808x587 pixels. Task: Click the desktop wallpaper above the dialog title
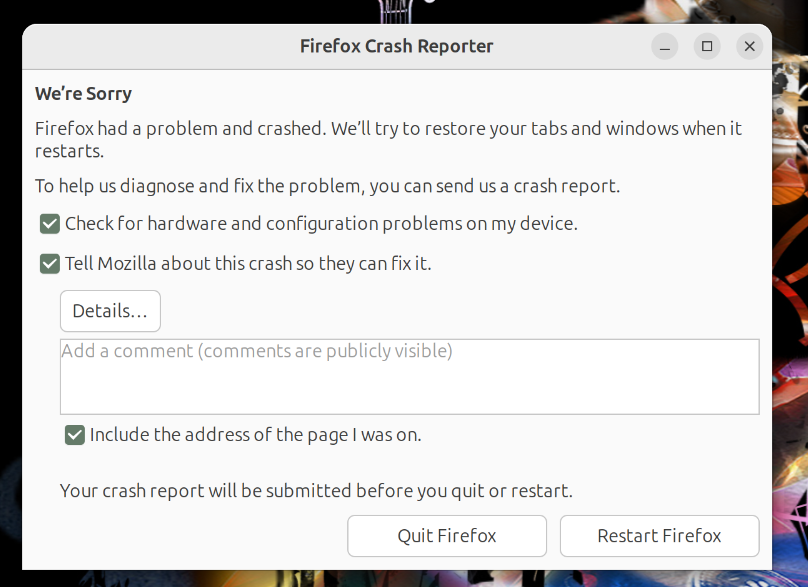(x=206, y=10)
